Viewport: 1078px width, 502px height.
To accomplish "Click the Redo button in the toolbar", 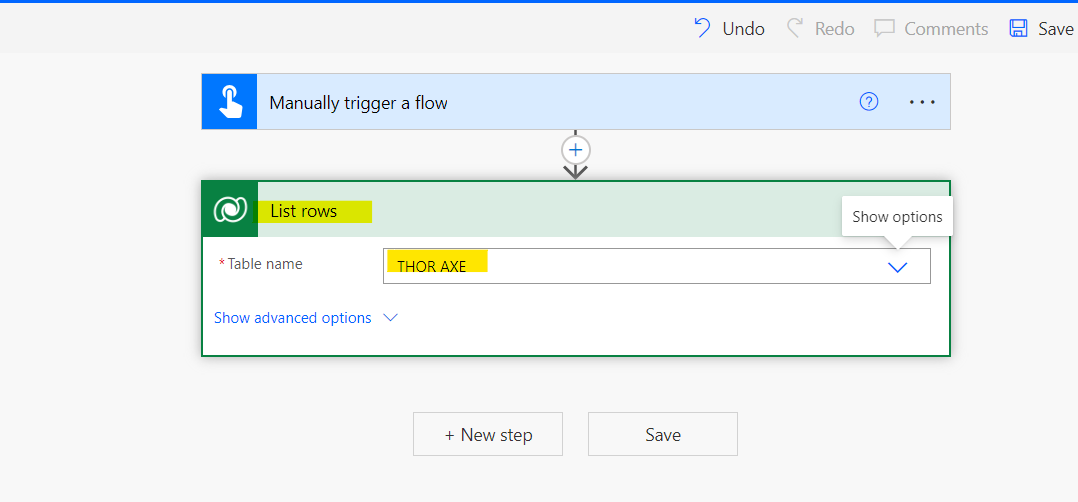I will click(x=820, y=29).
